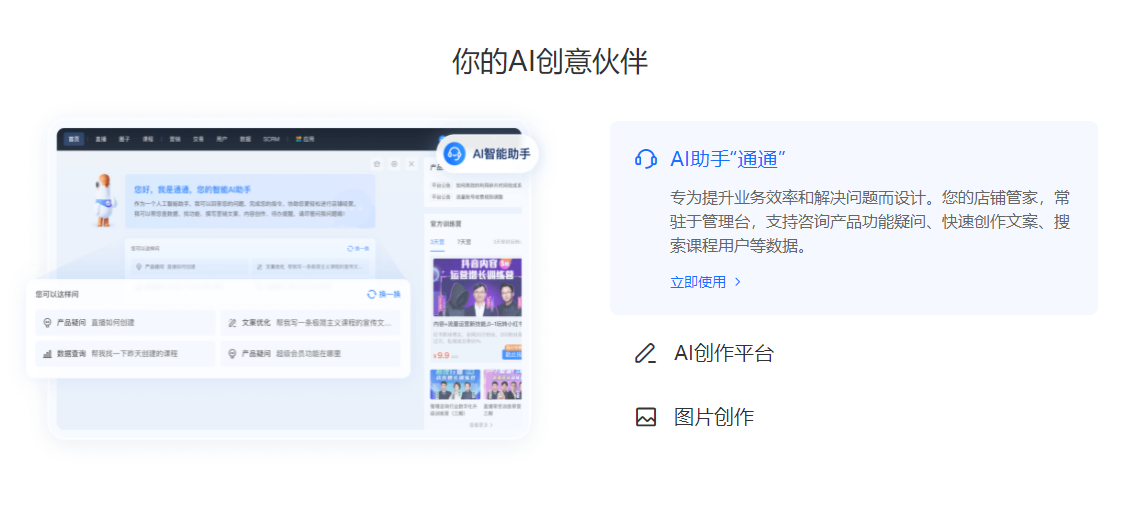Open the SCRM menu in top navbar

[271, 139]
